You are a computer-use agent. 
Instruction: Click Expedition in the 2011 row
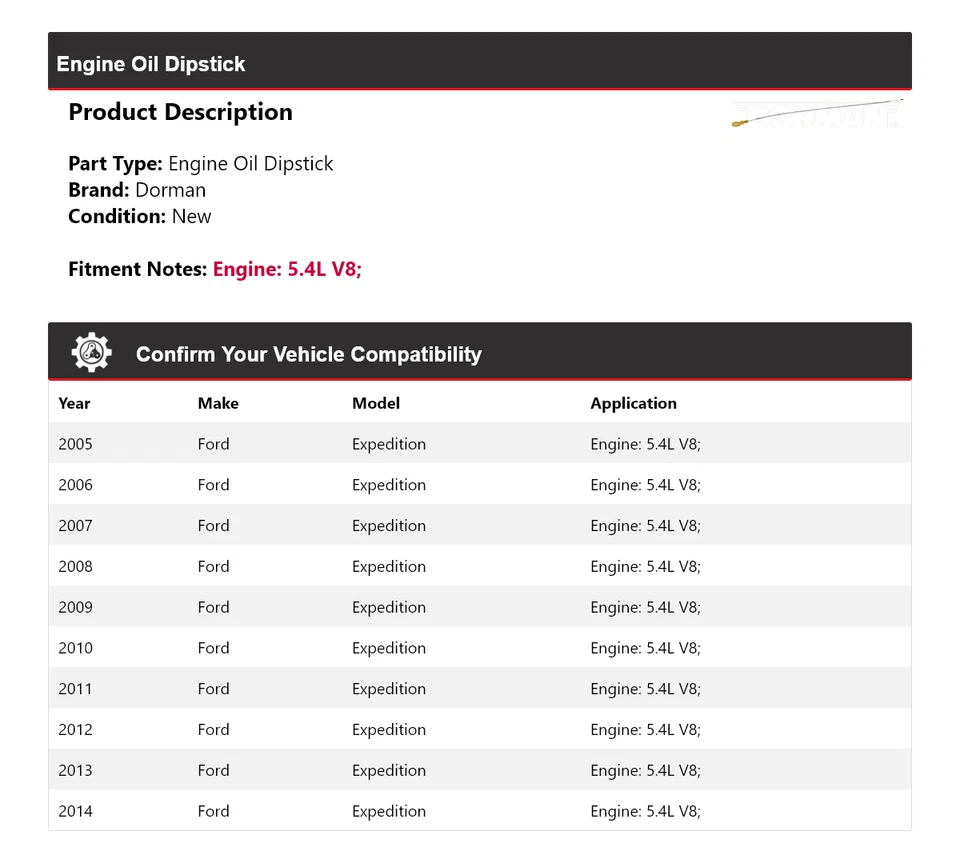tap(389, 689)
